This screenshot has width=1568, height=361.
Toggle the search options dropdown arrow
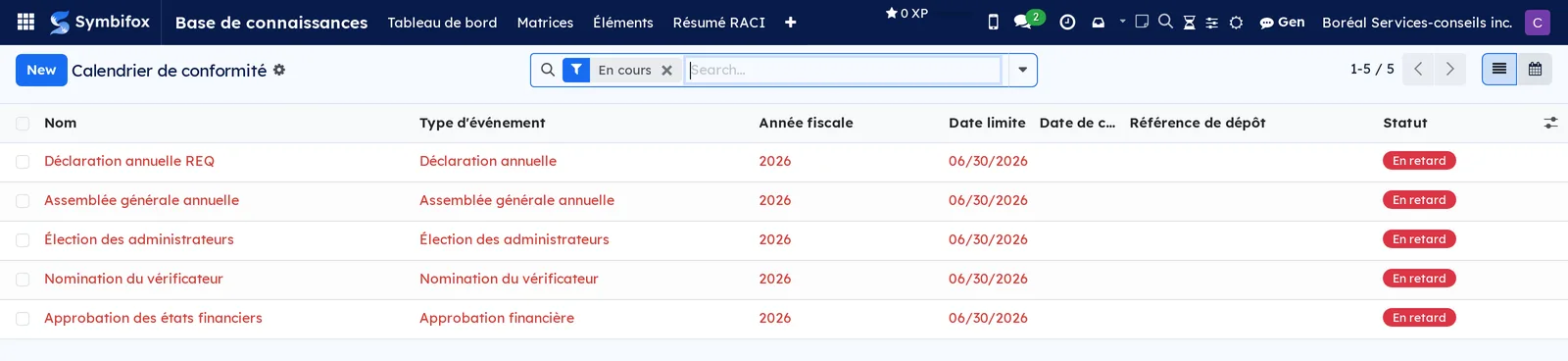point(1022,70)
